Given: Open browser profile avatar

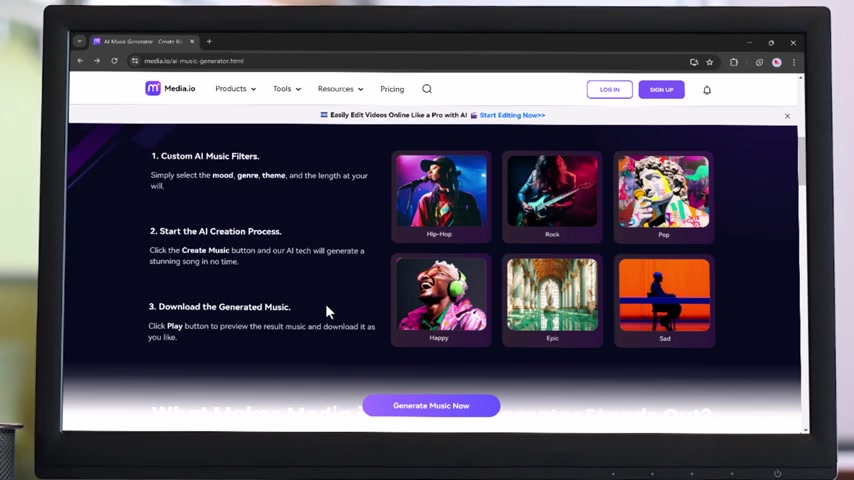Looking at the screenshot, I should (777, 63).
